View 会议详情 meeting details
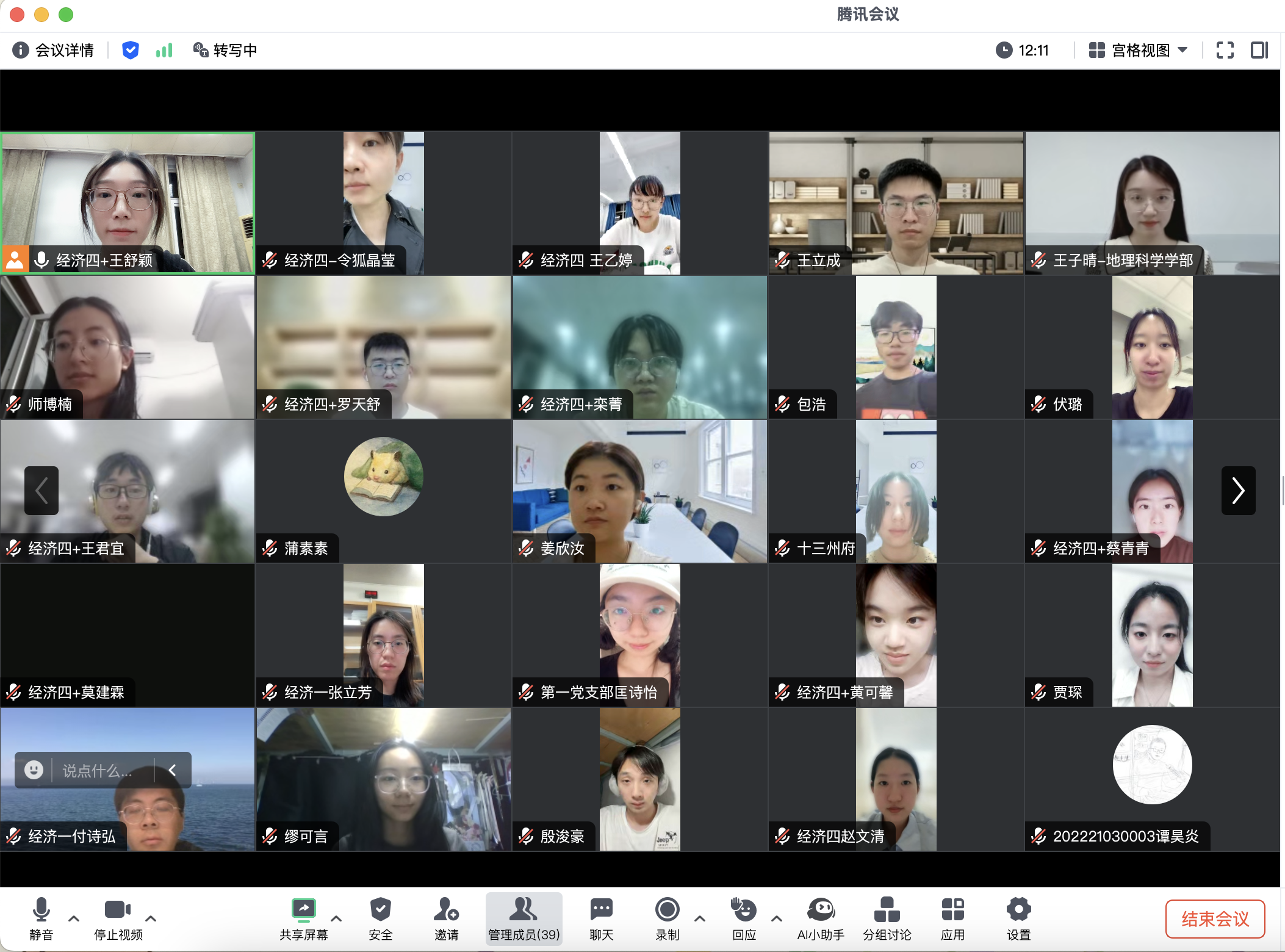Screen dimensions: 1285x952 point(54,50)
